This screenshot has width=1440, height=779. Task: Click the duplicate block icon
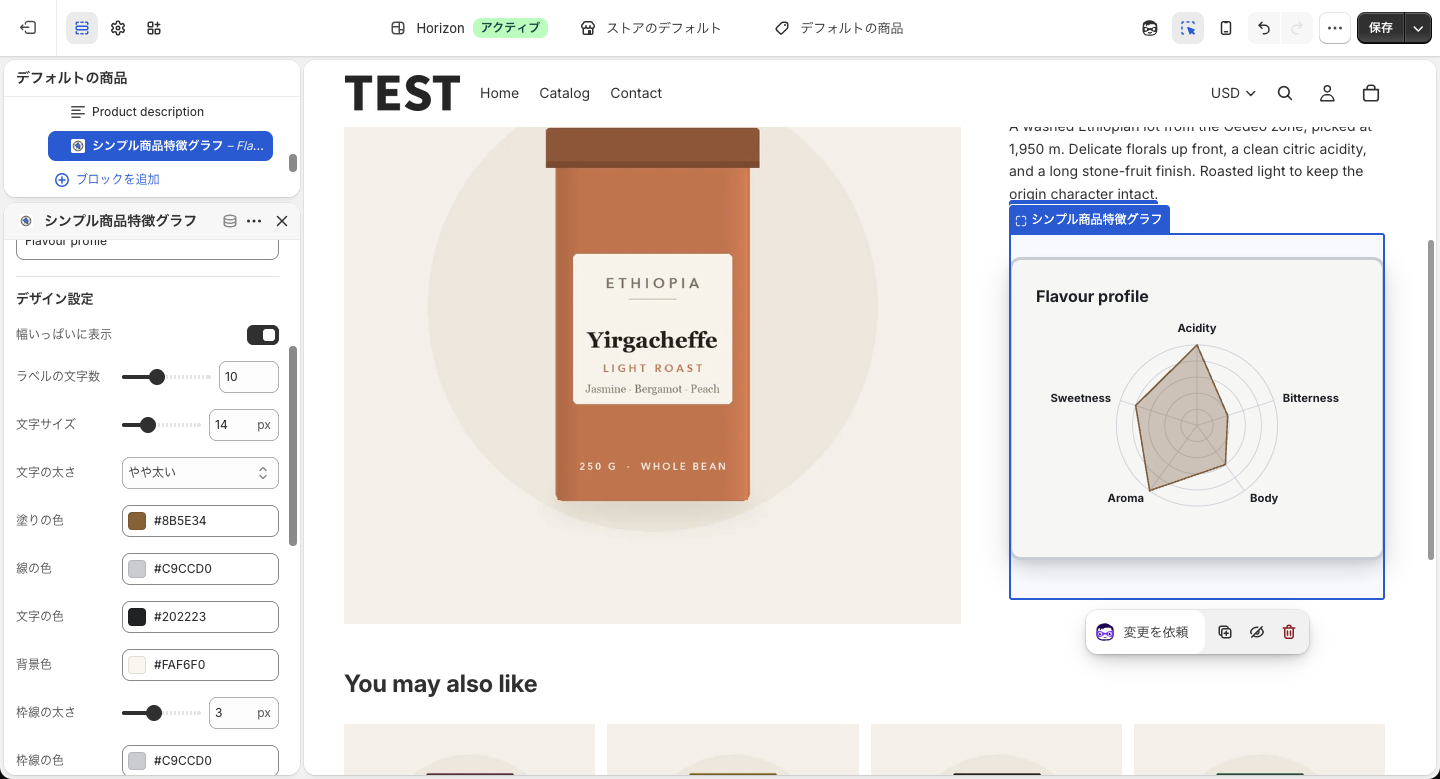1225,632
